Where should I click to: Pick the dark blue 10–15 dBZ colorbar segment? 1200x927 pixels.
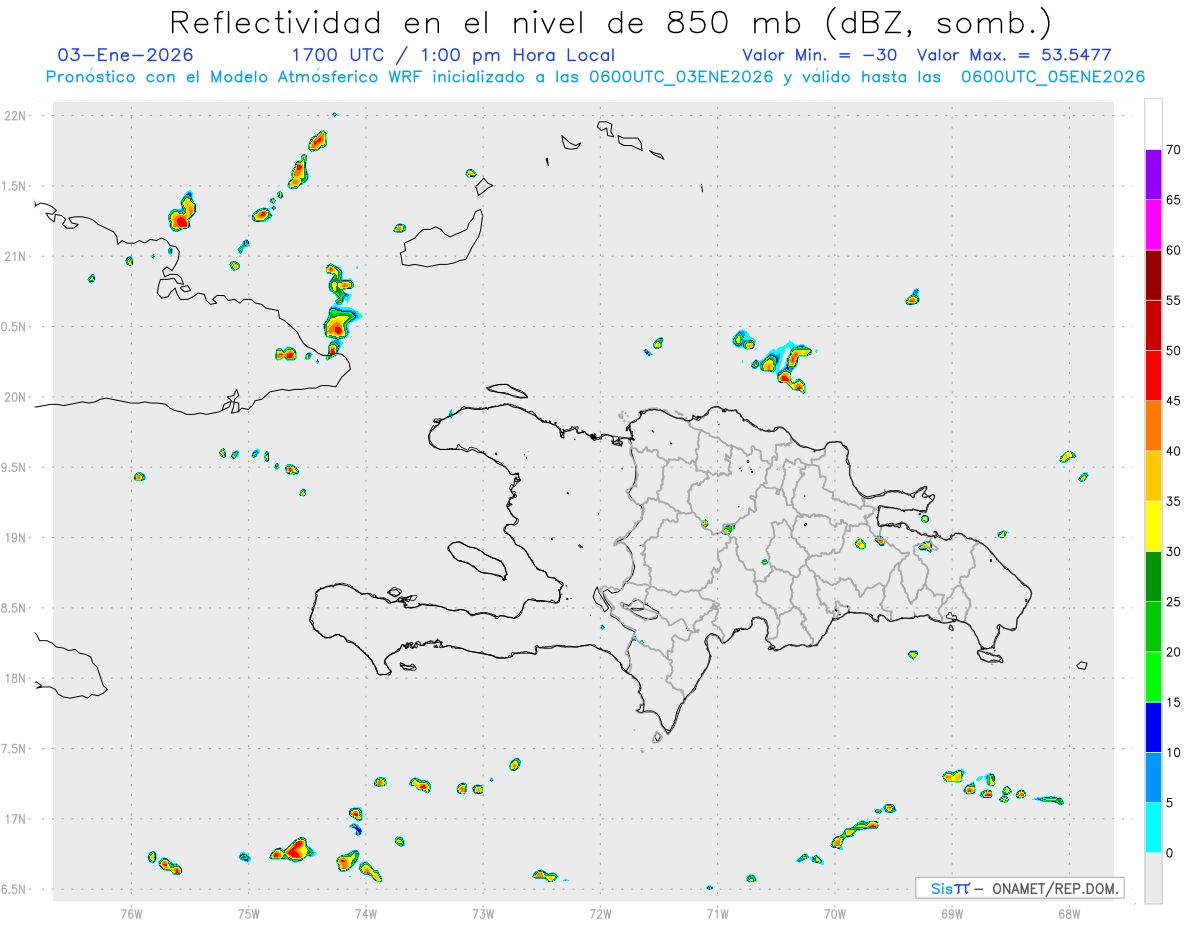(1153, 727)
